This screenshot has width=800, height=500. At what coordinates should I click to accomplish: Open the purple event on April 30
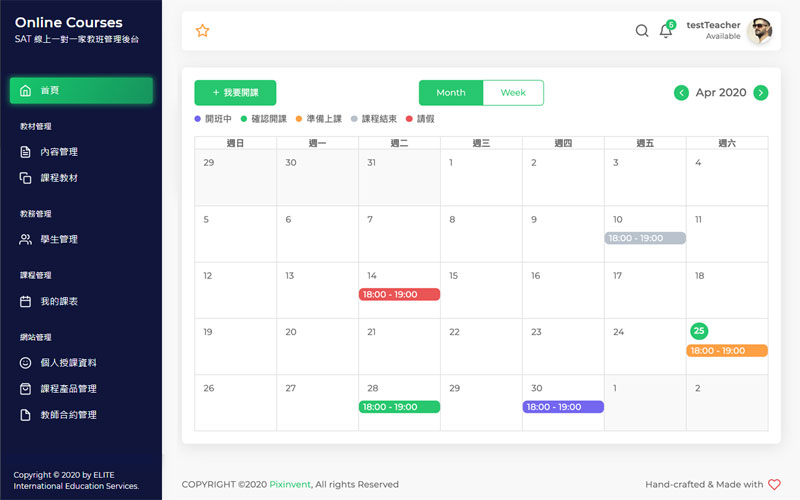click(x=563, y=407)
